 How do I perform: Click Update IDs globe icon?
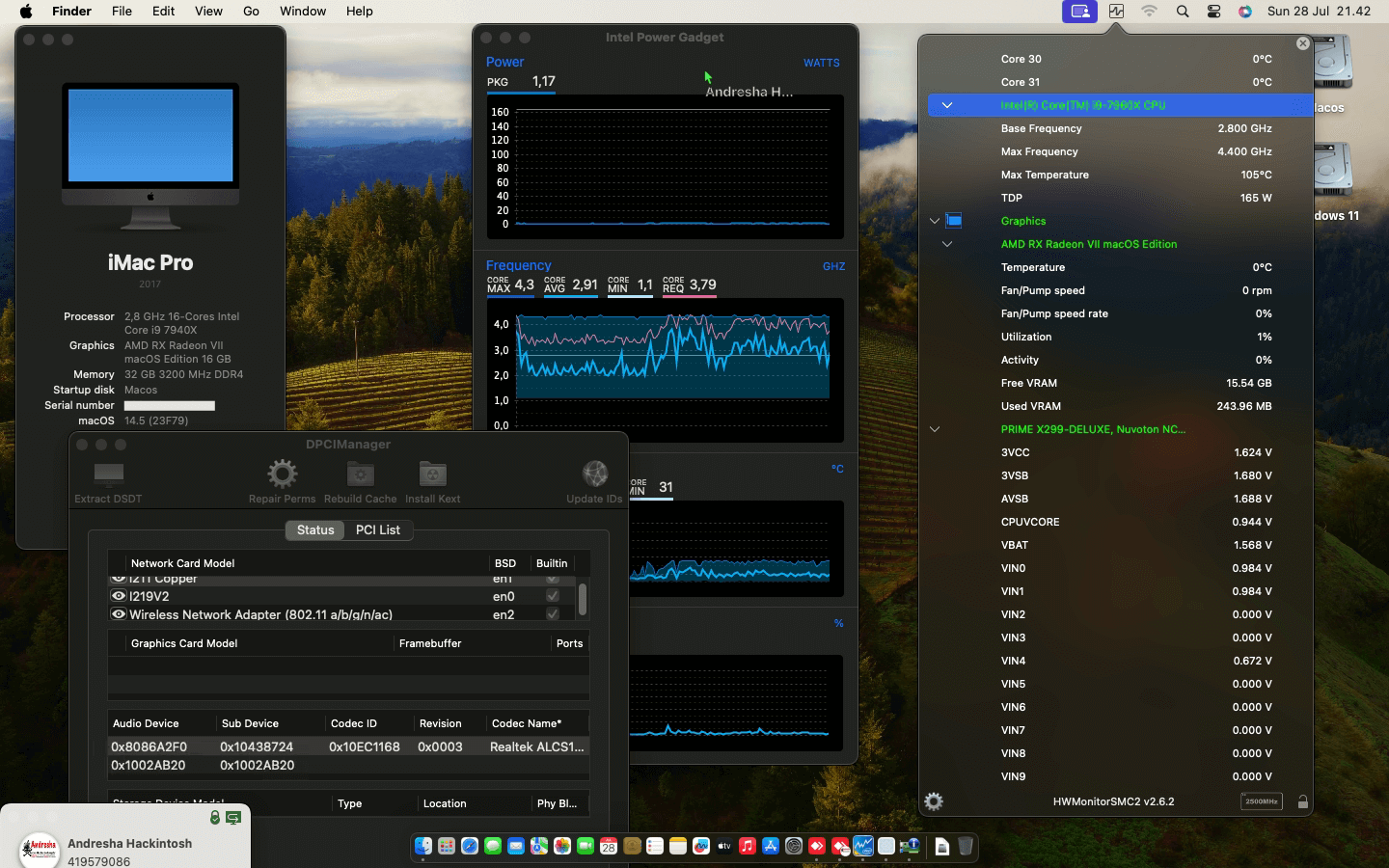[x=595, y=473]
